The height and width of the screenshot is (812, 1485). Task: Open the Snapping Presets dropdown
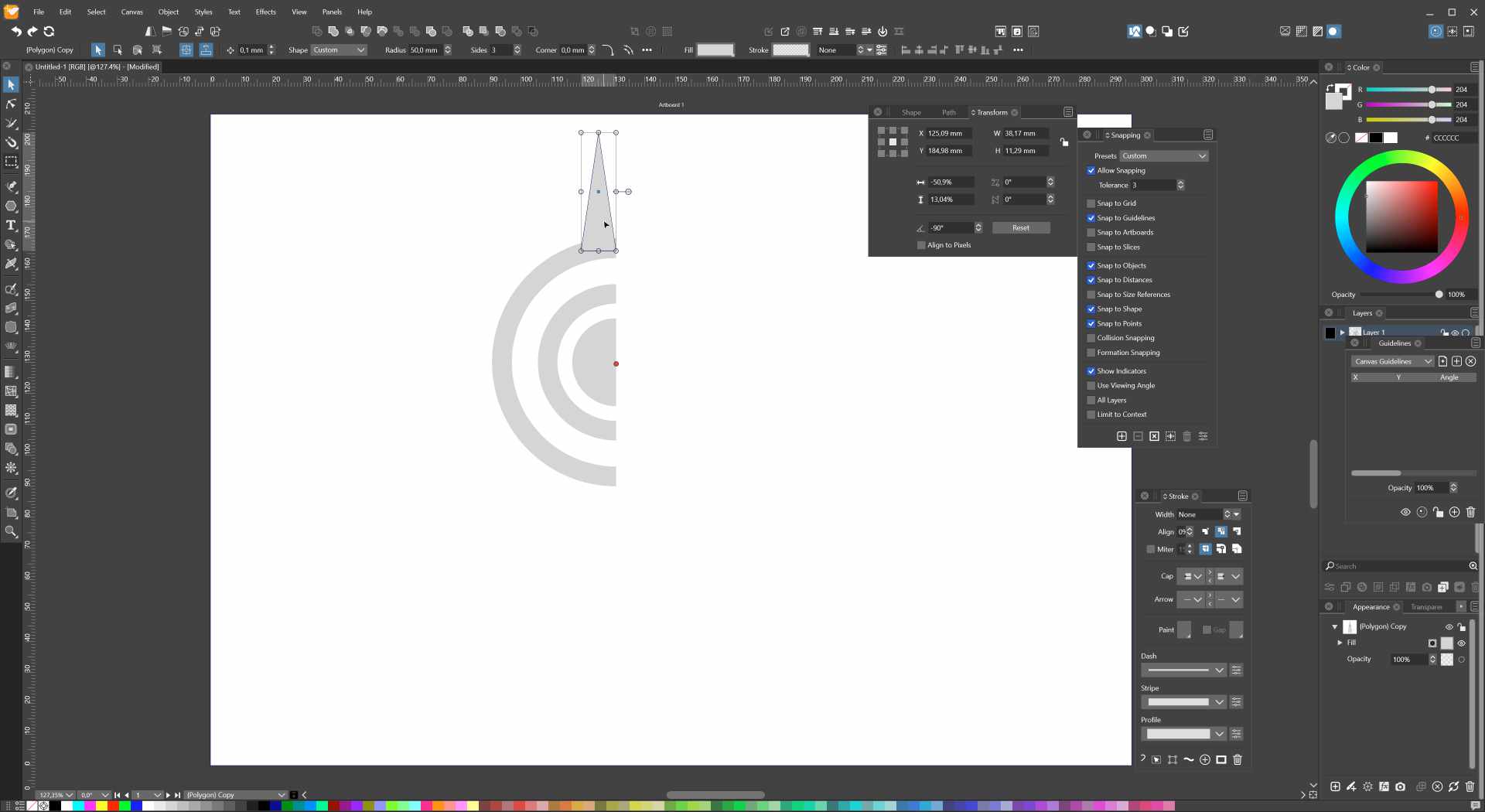(x=1164, y=156)
